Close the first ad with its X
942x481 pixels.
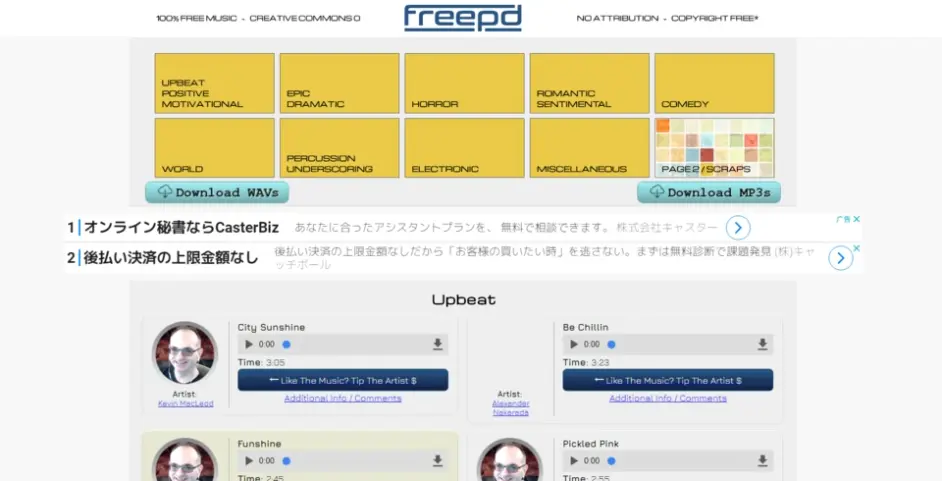click(x=857, y=219)
